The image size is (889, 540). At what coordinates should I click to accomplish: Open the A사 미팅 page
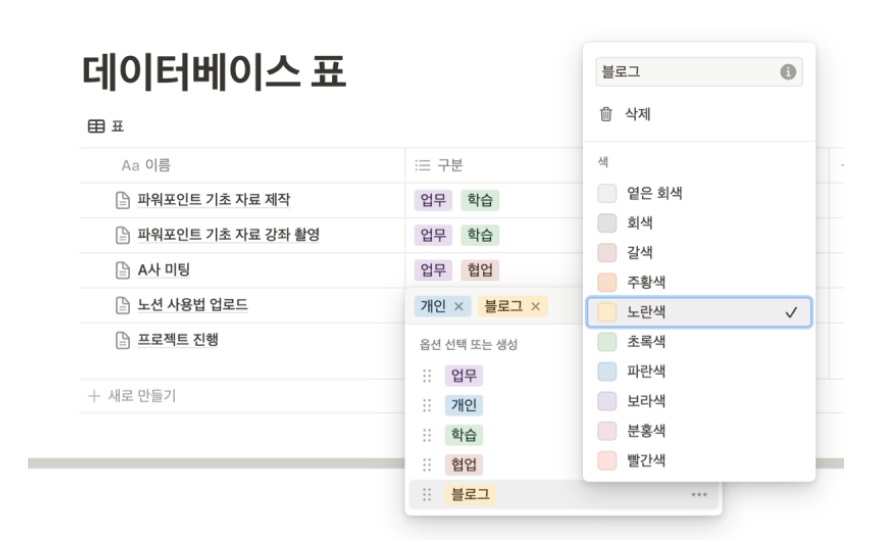click(164, 270)
